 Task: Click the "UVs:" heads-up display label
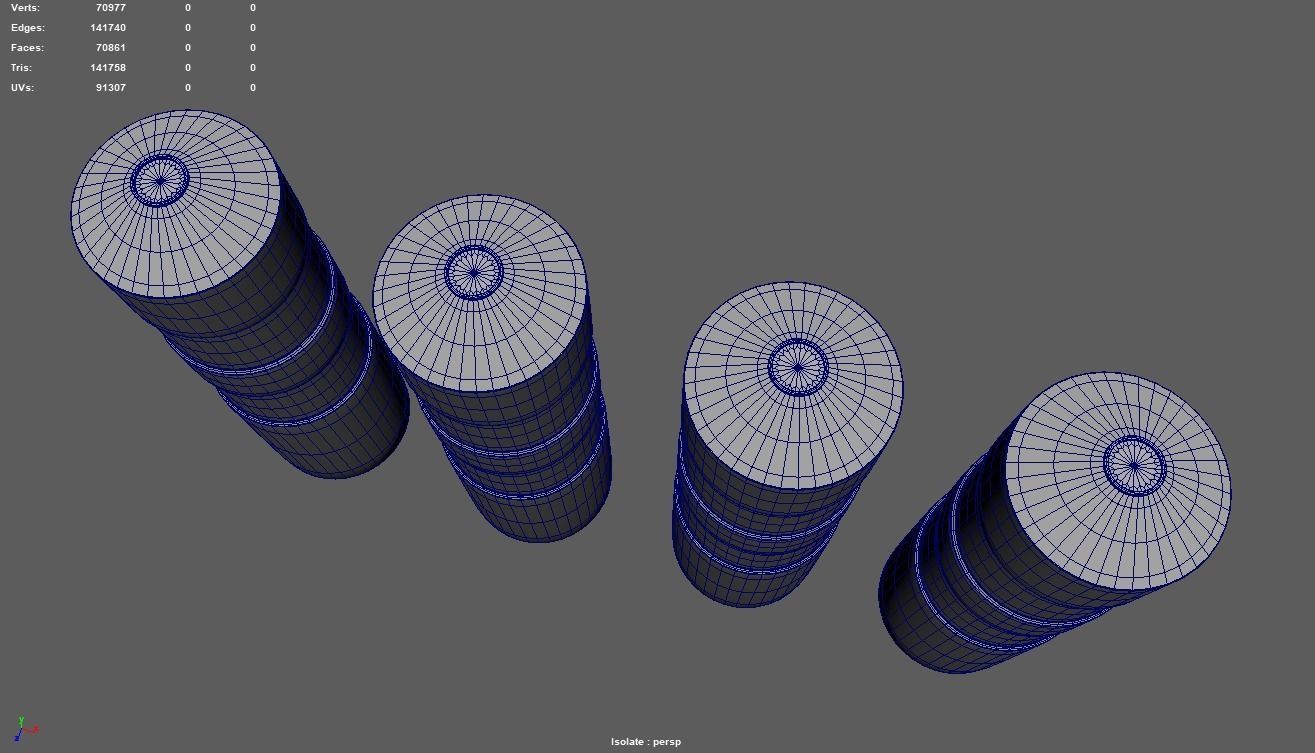coord(22,88)
